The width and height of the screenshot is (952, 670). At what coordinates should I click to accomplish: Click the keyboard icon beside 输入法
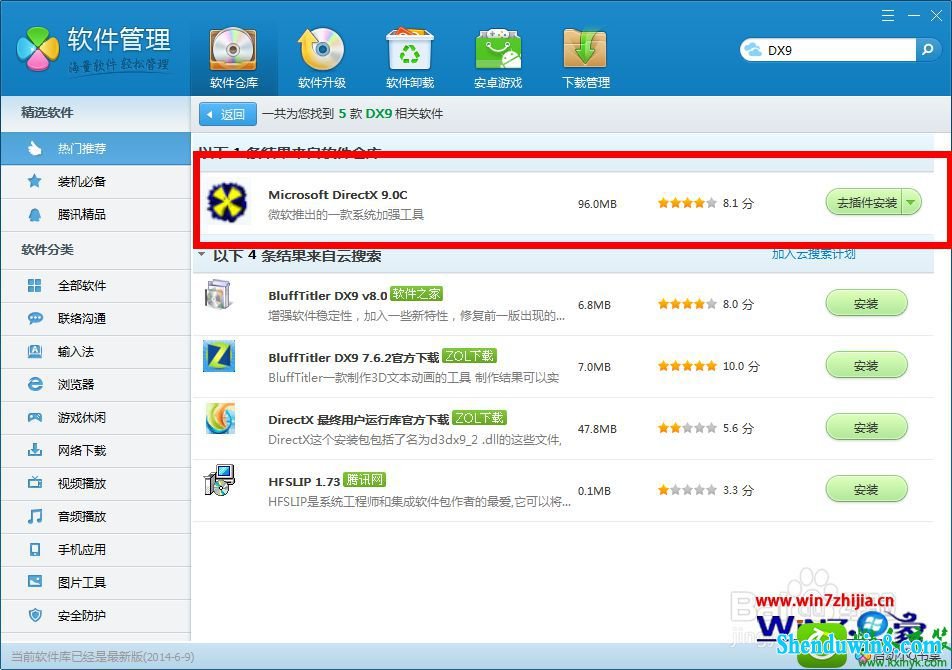[x=35, y=351]
